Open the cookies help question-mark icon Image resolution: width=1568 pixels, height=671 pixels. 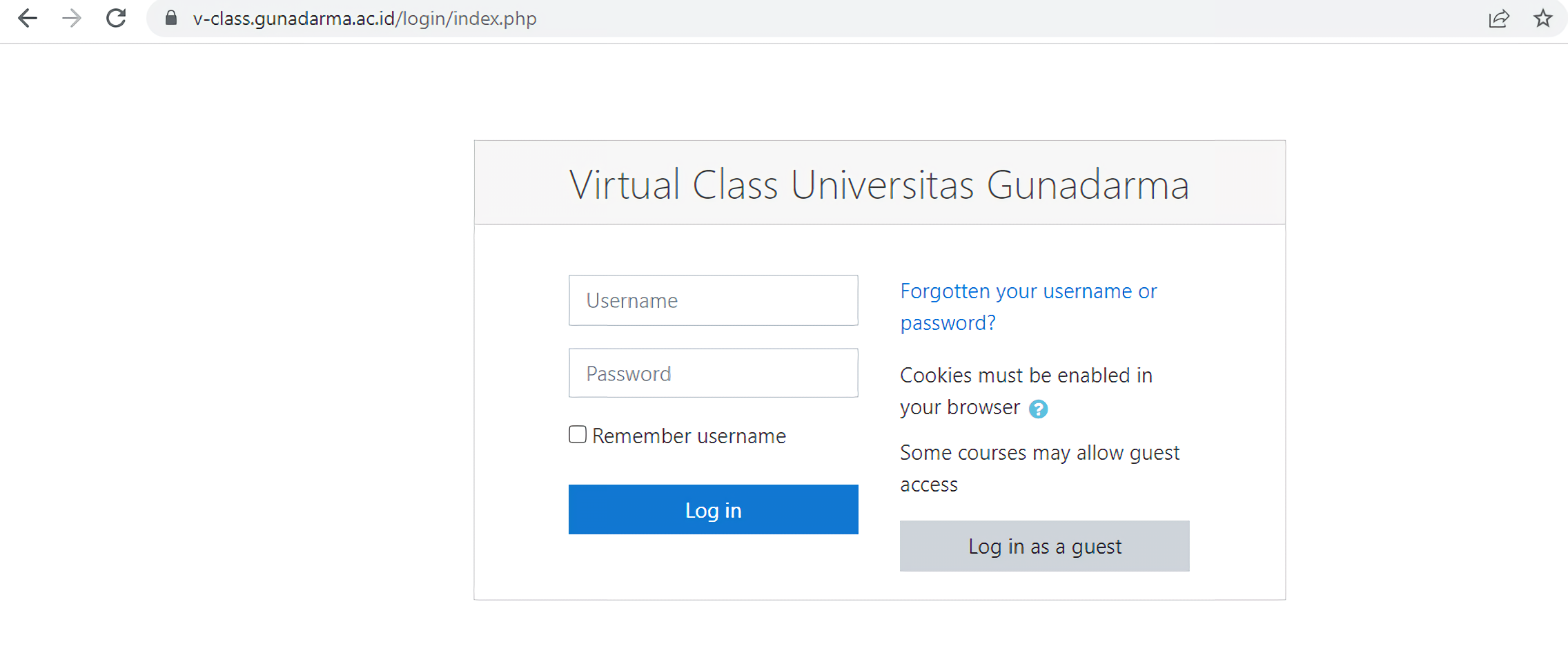1038,409
